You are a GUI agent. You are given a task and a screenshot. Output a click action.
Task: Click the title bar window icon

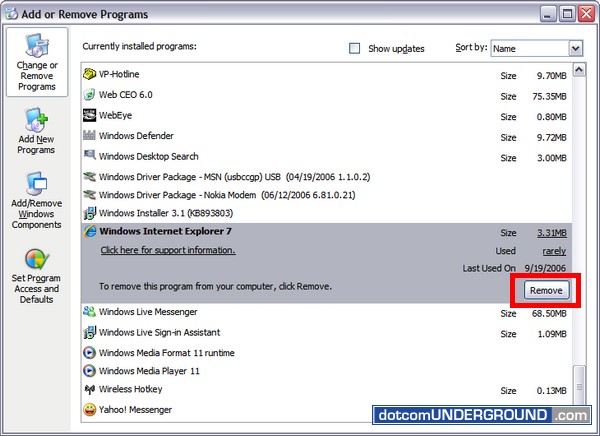[x=12, y=14]
